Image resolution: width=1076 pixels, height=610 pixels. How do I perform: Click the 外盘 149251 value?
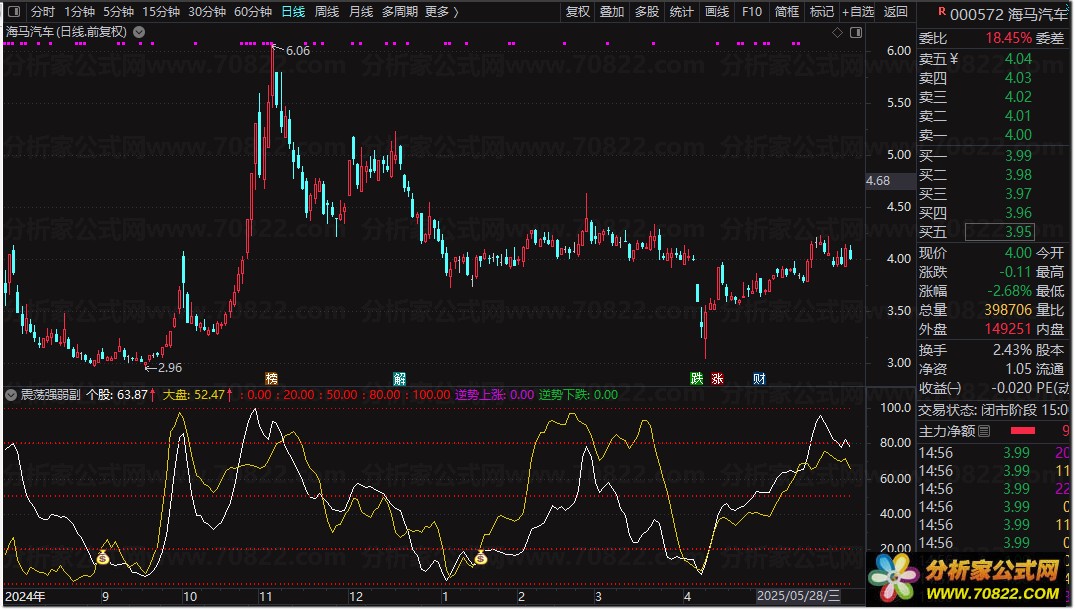[1008, 329]
